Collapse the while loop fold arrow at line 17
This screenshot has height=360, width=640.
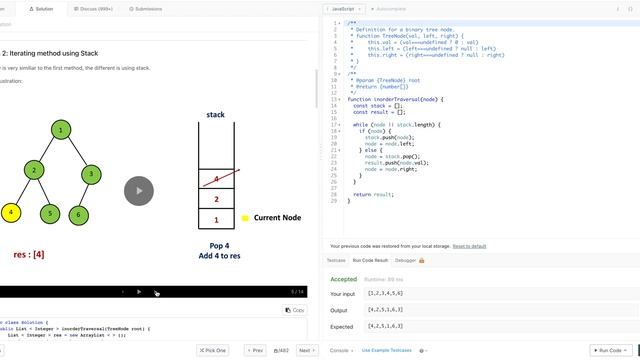click(x=340, y=124)
